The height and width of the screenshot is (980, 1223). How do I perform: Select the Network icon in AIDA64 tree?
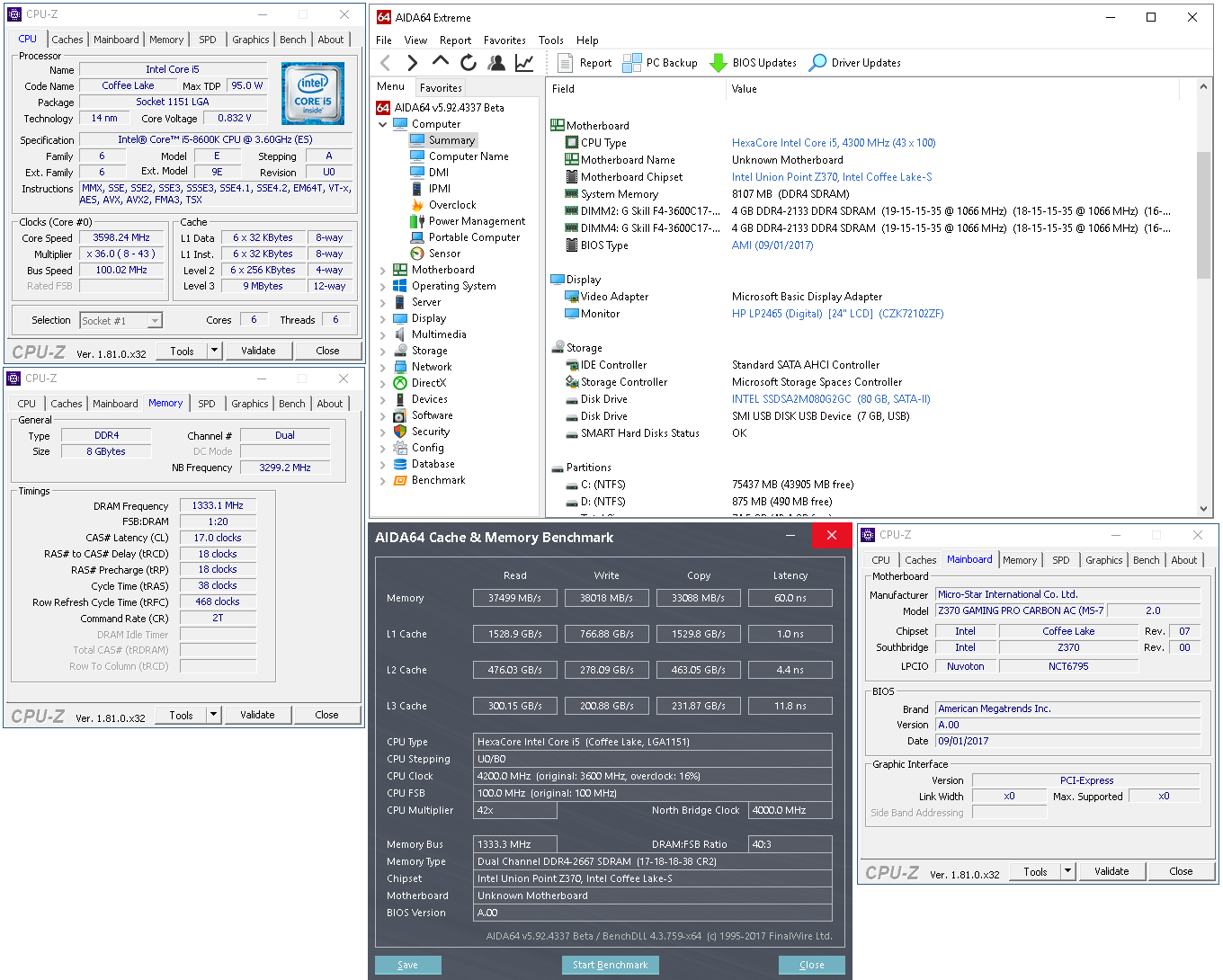[x=400, y=367]
